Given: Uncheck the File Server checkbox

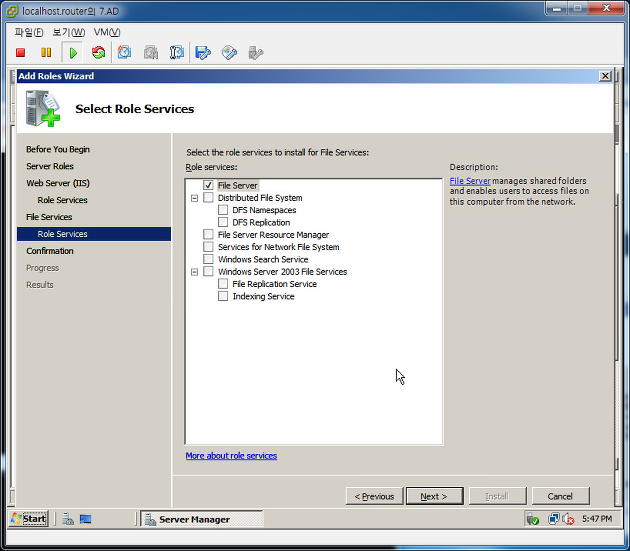Looking at the screenshot, I should (208, 185).
